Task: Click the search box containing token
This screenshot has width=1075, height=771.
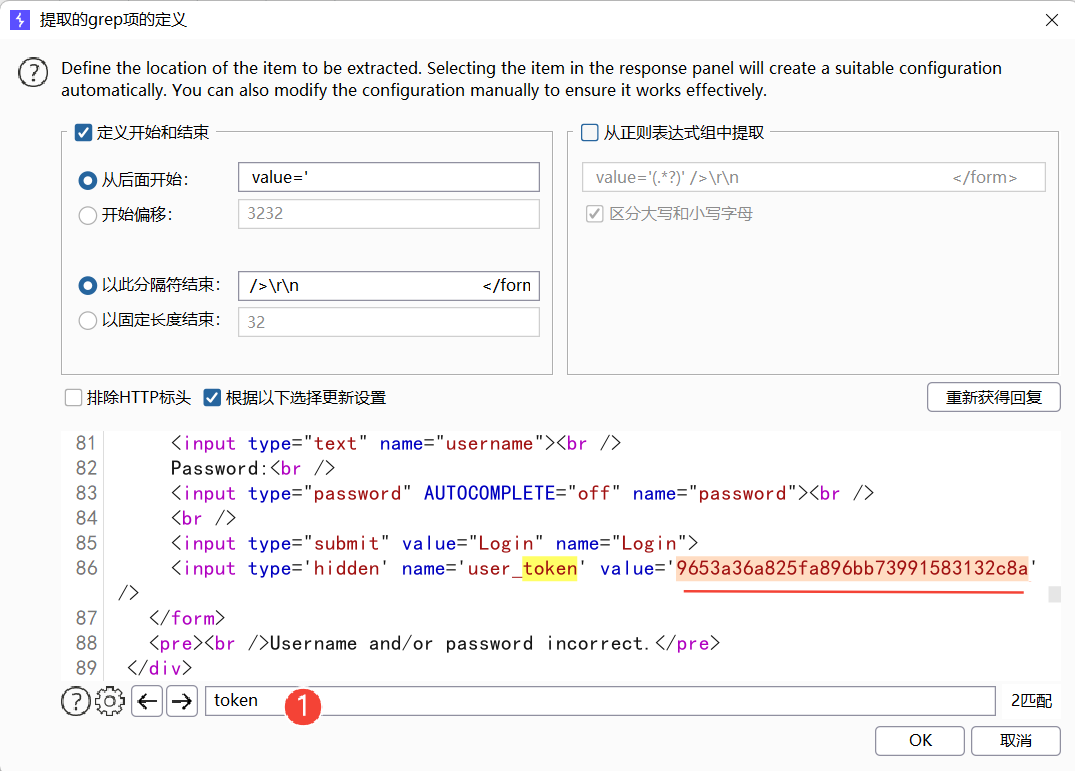Action: 600,701
